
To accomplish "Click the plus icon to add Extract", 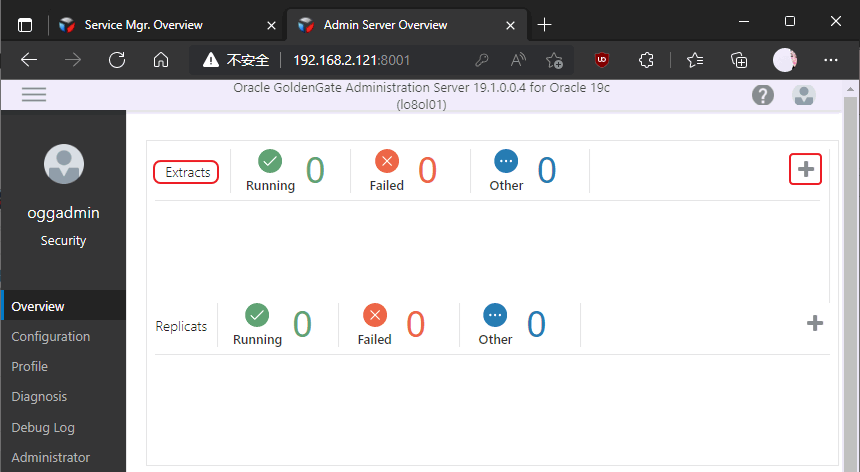I will coord(806,170).
